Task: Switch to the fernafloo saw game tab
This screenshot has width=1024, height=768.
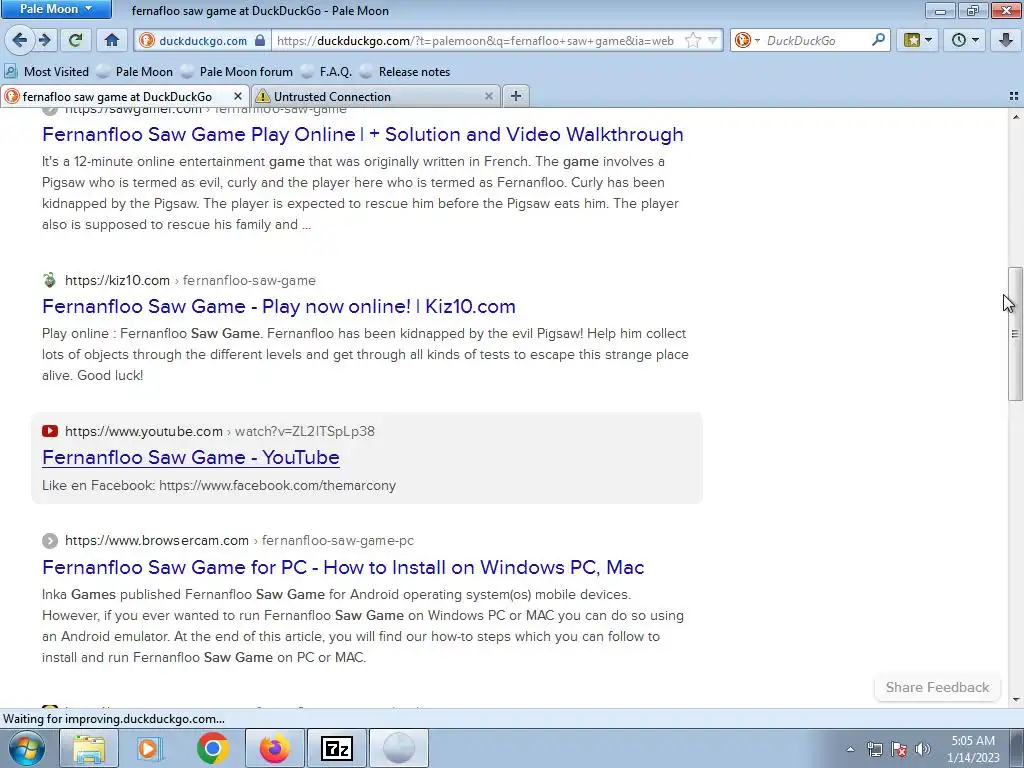Action: [118, 97]
